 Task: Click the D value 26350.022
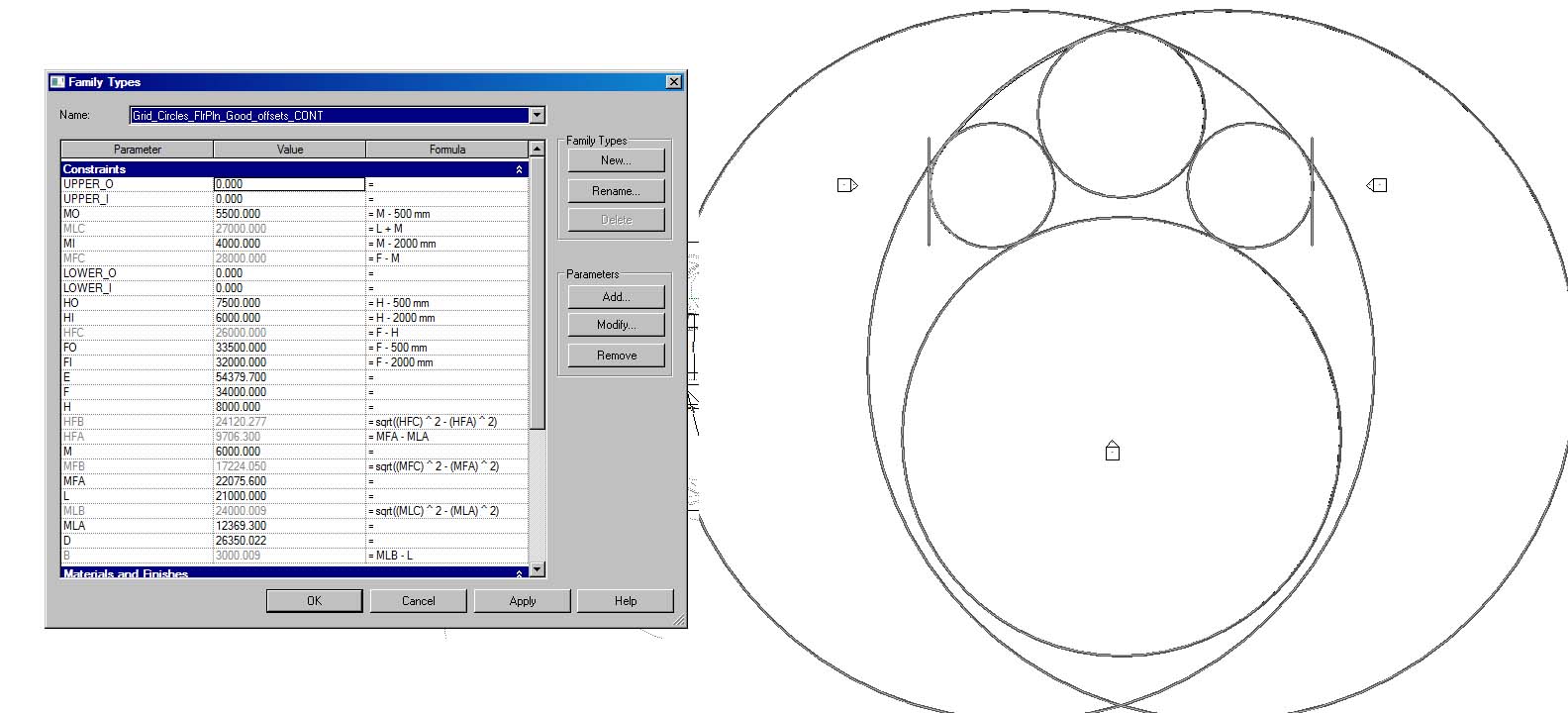pos(289,541)
